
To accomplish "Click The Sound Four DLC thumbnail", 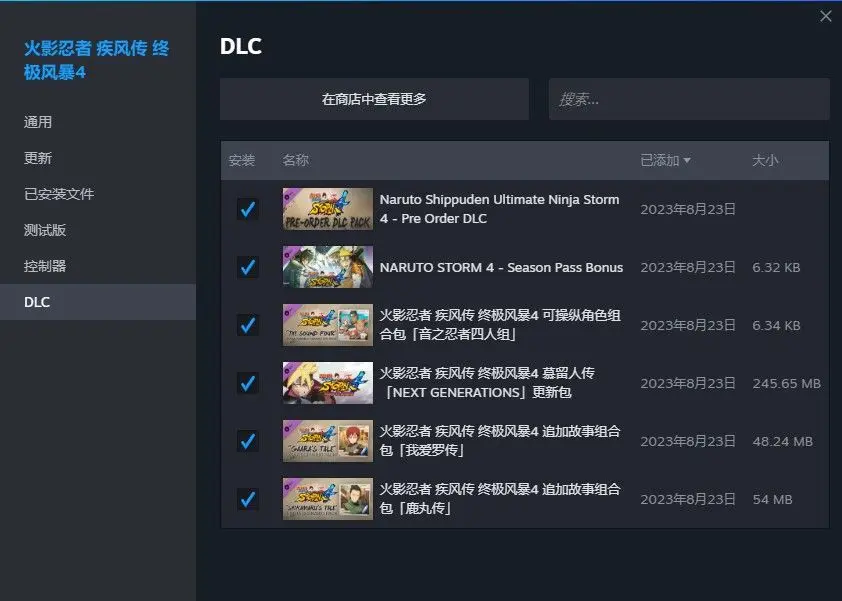I will 328,325.
